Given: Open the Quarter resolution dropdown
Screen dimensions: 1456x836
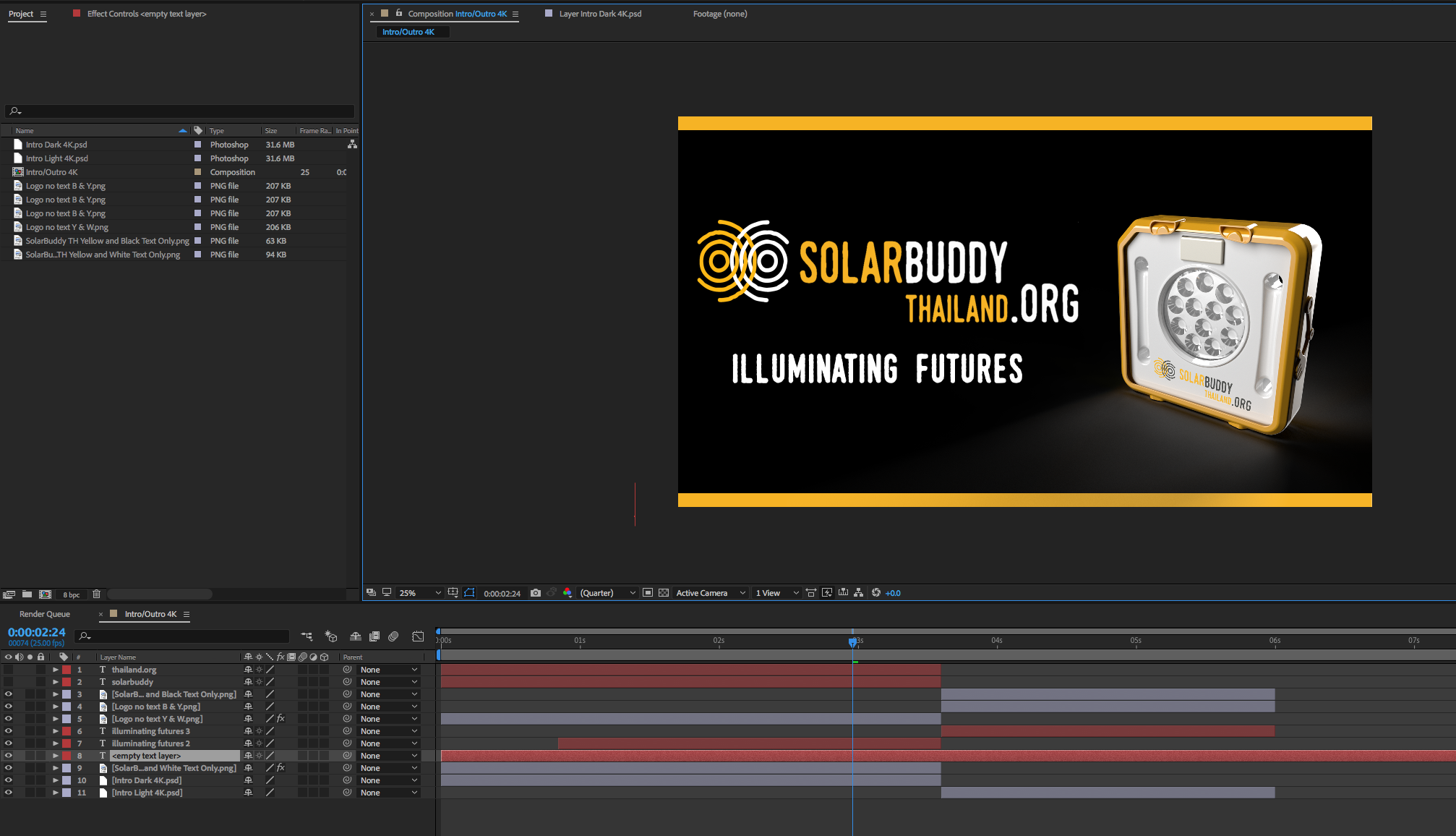Looking at the screenshot, I should point(607,593).
